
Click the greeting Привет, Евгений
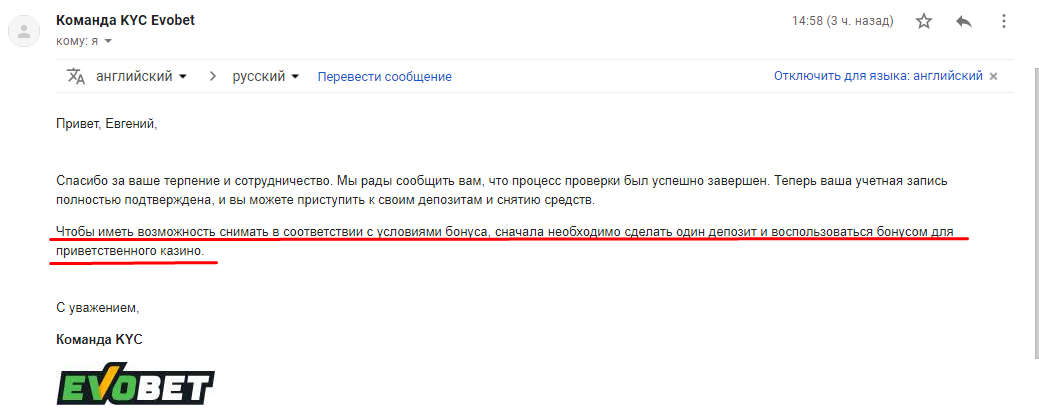coord(107,124)
